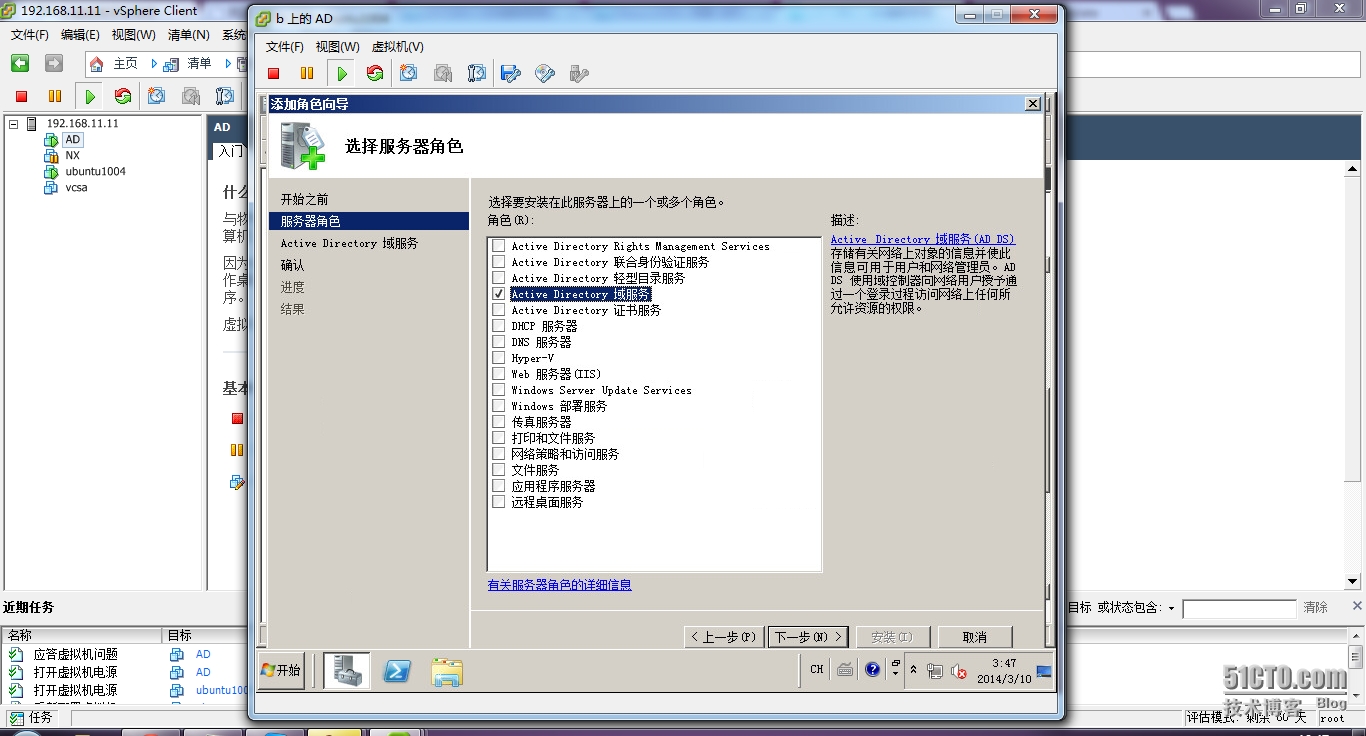Open state filter dropdown beside 或状态包含
This screenshot has width=1366, height=736.
1171,608
